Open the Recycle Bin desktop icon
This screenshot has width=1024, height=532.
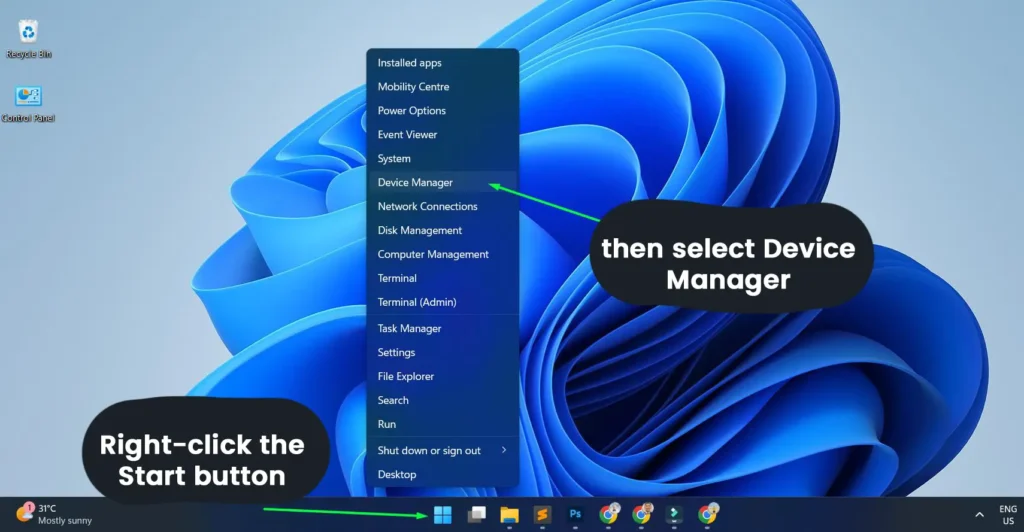28,39
